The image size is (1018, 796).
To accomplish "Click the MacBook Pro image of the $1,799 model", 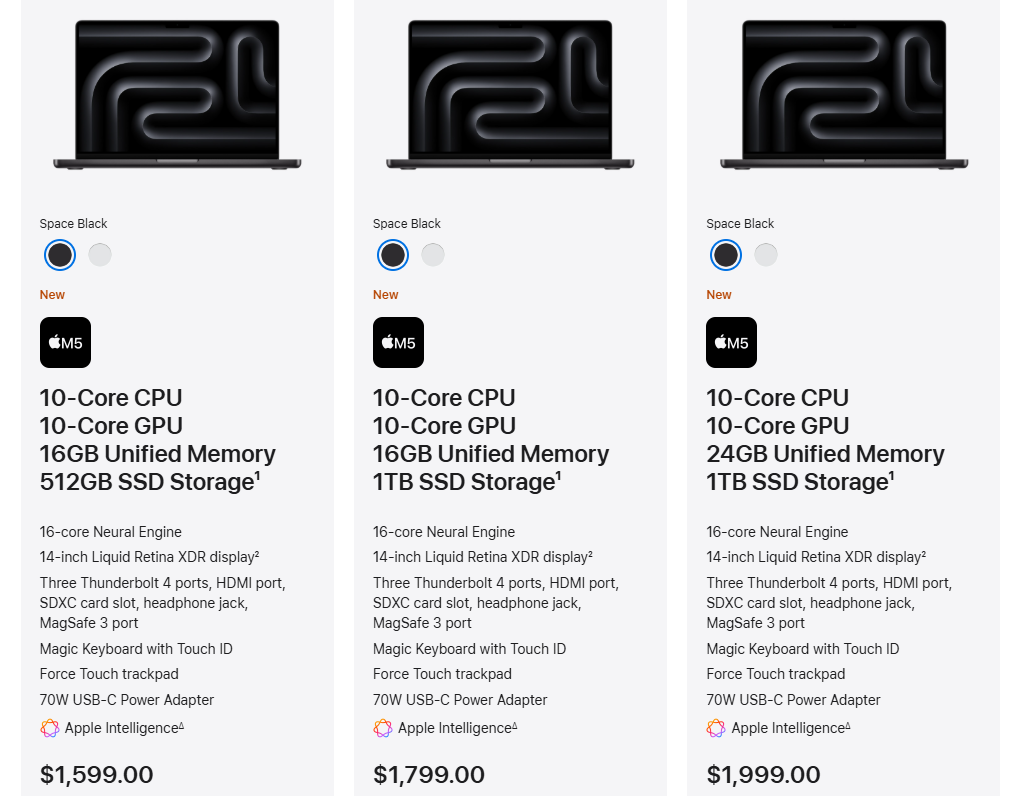I will [x=510, y=95].
